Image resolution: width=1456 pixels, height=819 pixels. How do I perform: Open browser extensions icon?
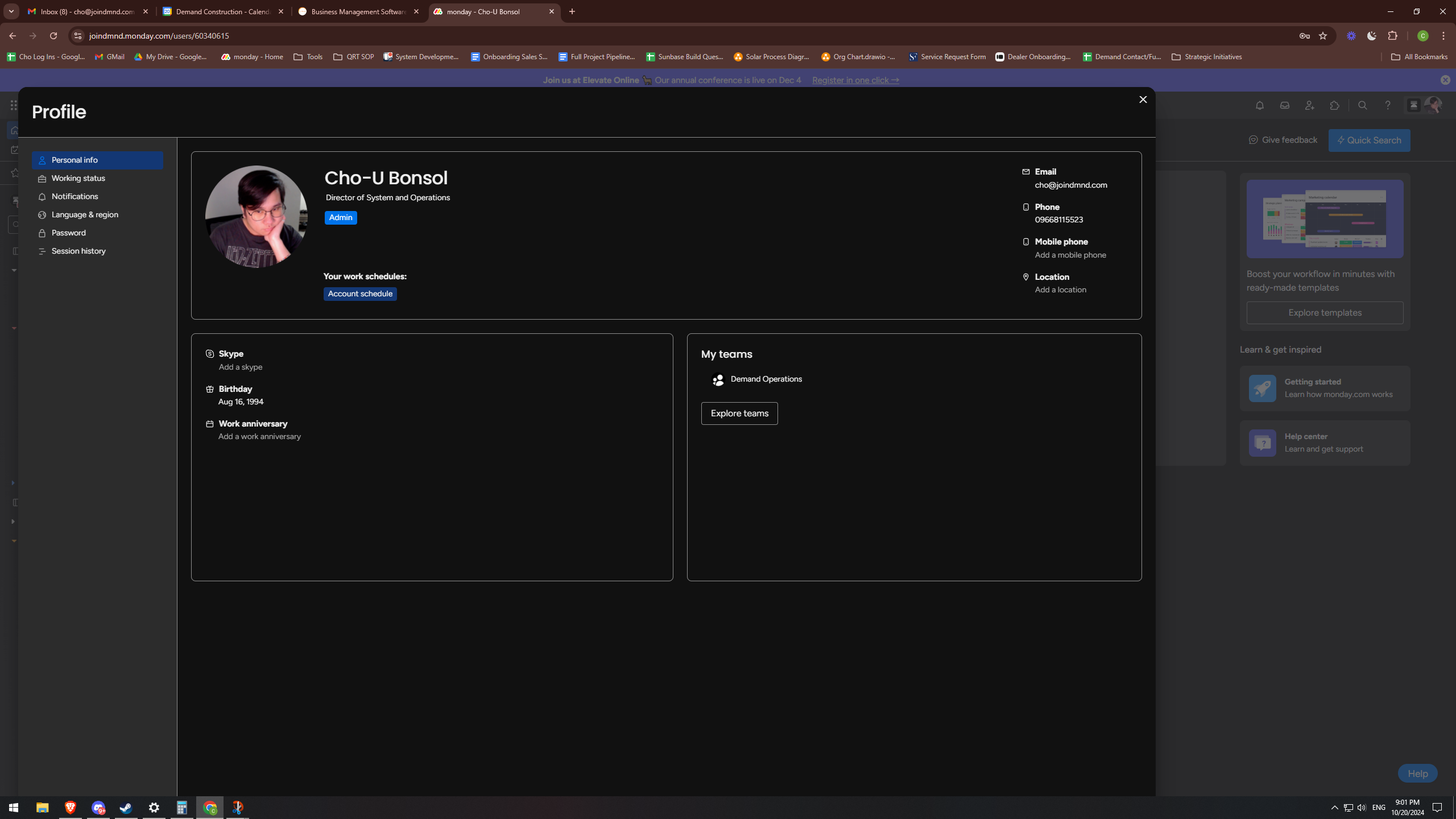pyautogui.click(x=1392, y=36)
